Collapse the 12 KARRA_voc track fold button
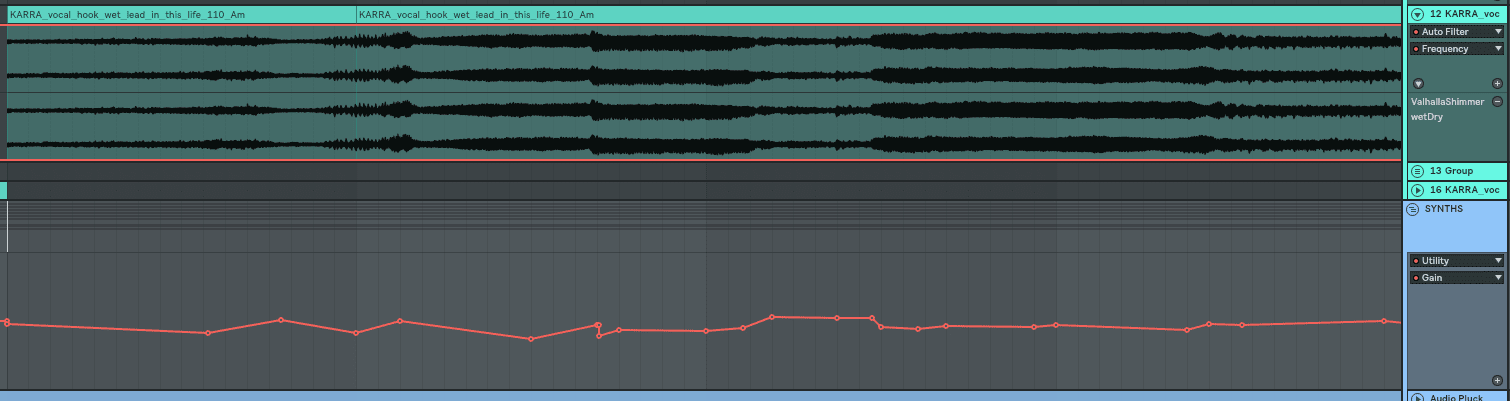This screenshot has width=1510, height=401. point(1417,14)
